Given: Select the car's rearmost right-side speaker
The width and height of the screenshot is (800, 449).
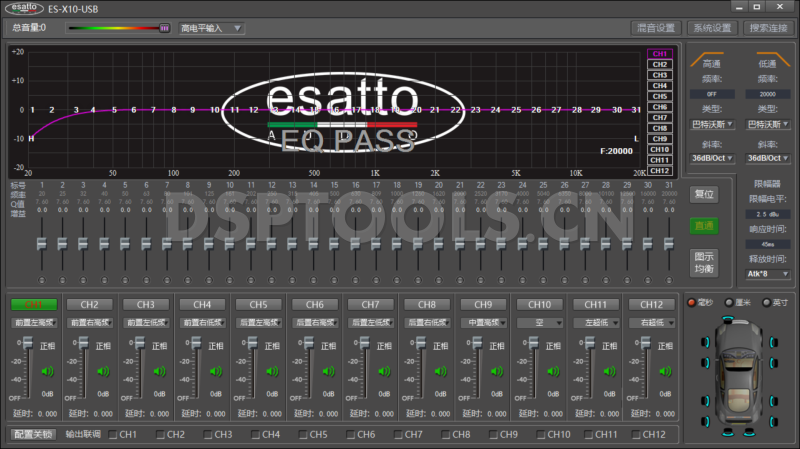Looking at the screenshot, I should tap(774, 421).
